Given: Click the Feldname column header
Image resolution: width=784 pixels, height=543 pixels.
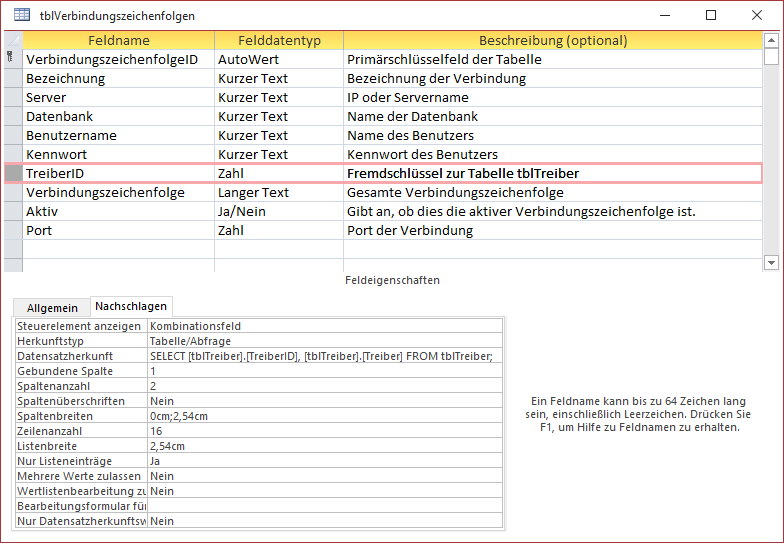Looking at the screenshot, I should coord(118,40).
